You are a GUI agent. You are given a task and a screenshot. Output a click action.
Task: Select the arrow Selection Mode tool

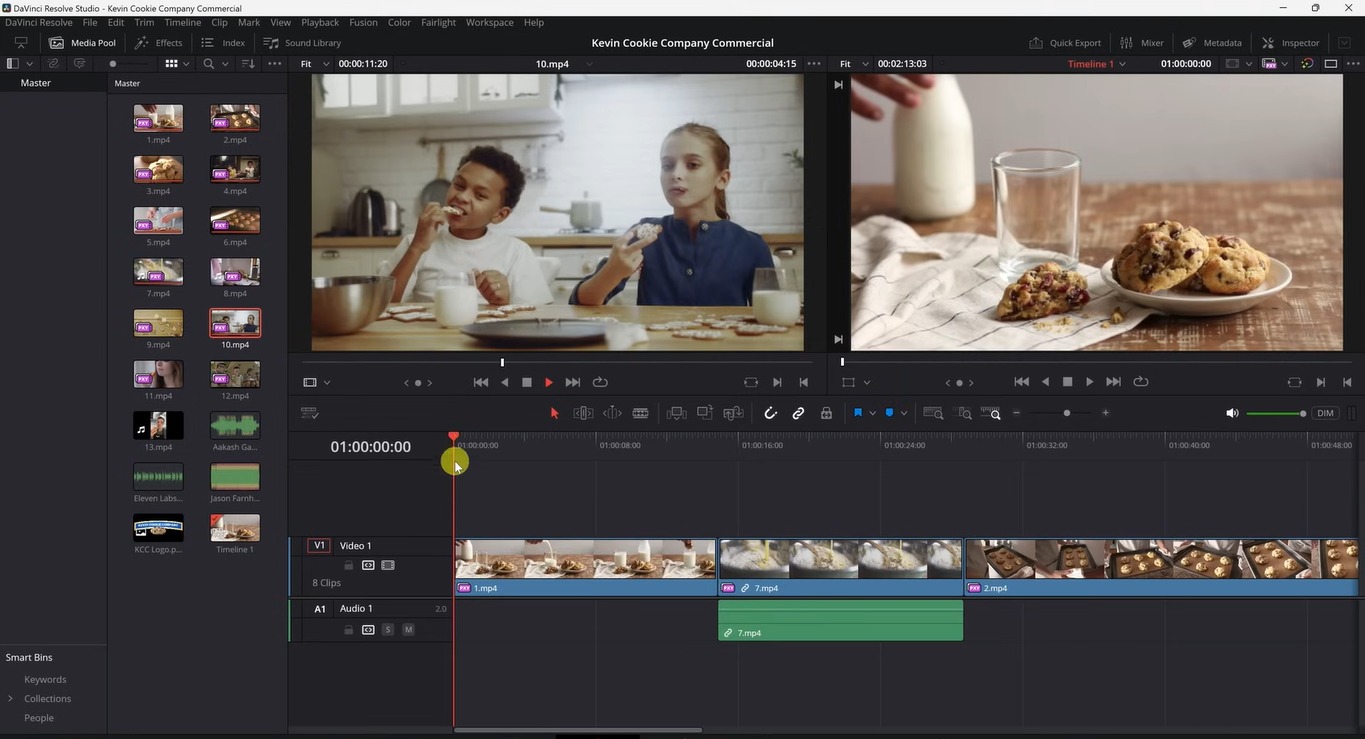point(554,413)
